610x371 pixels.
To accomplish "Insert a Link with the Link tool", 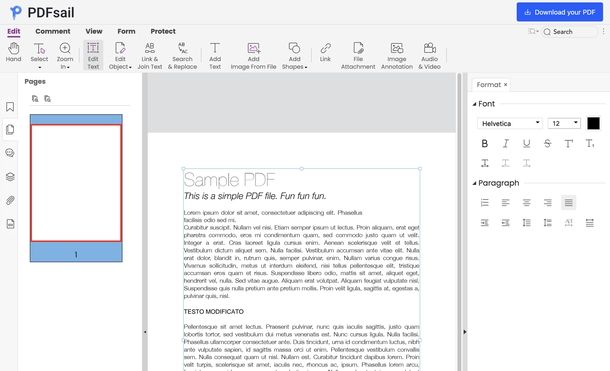I will (325, 52).
